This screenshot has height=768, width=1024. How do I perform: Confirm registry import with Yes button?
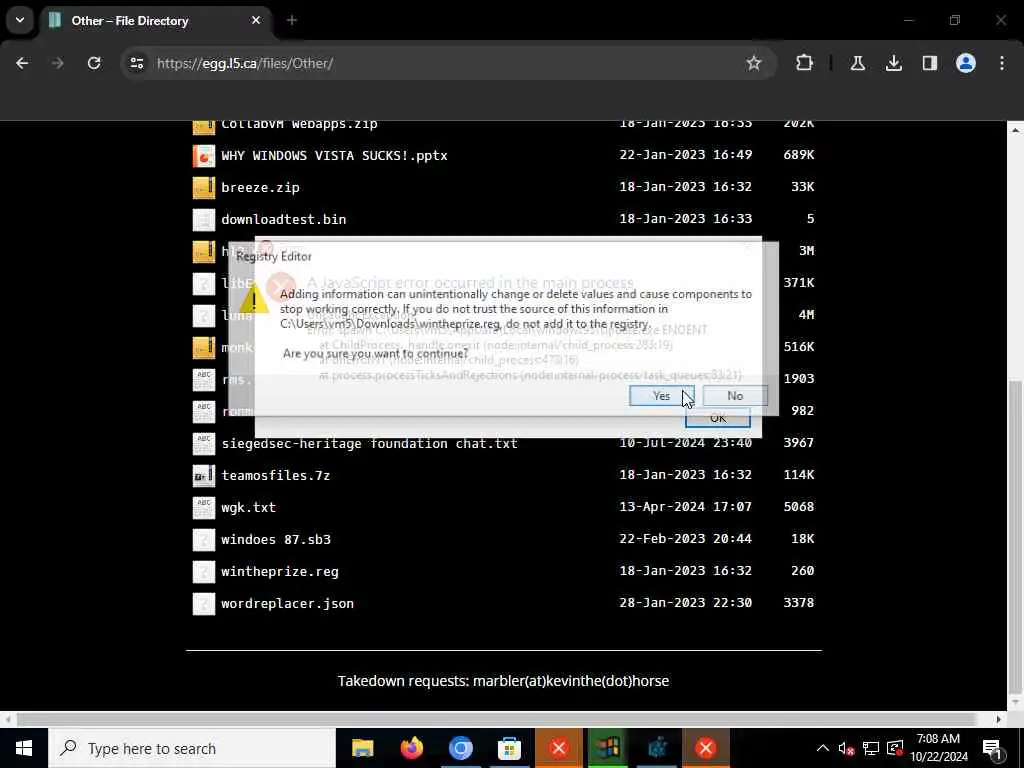tap(661, 396)
